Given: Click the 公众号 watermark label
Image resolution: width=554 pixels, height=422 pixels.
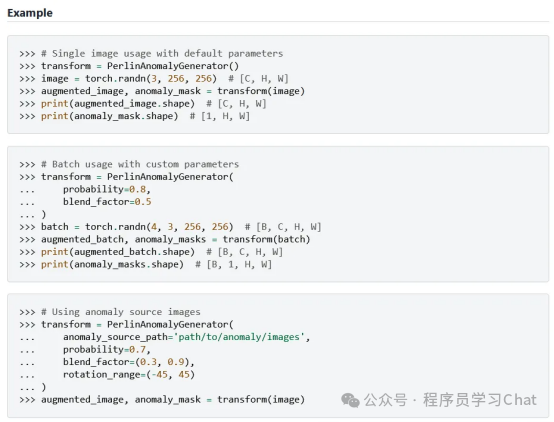Looking at the screenshot, I should coord(385,400).
